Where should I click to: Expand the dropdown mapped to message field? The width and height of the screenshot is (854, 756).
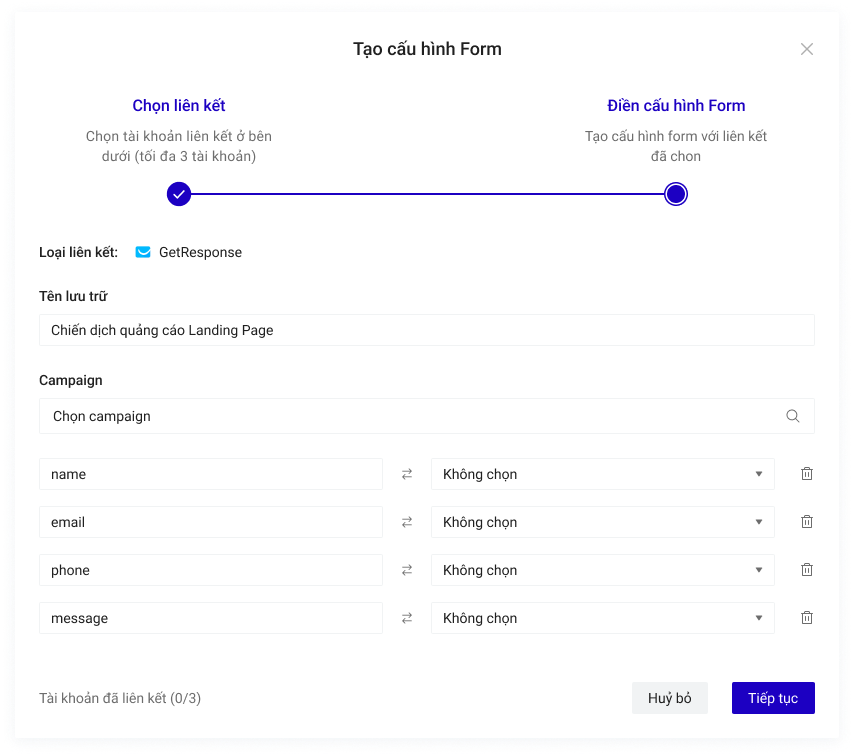click(602, 618)
